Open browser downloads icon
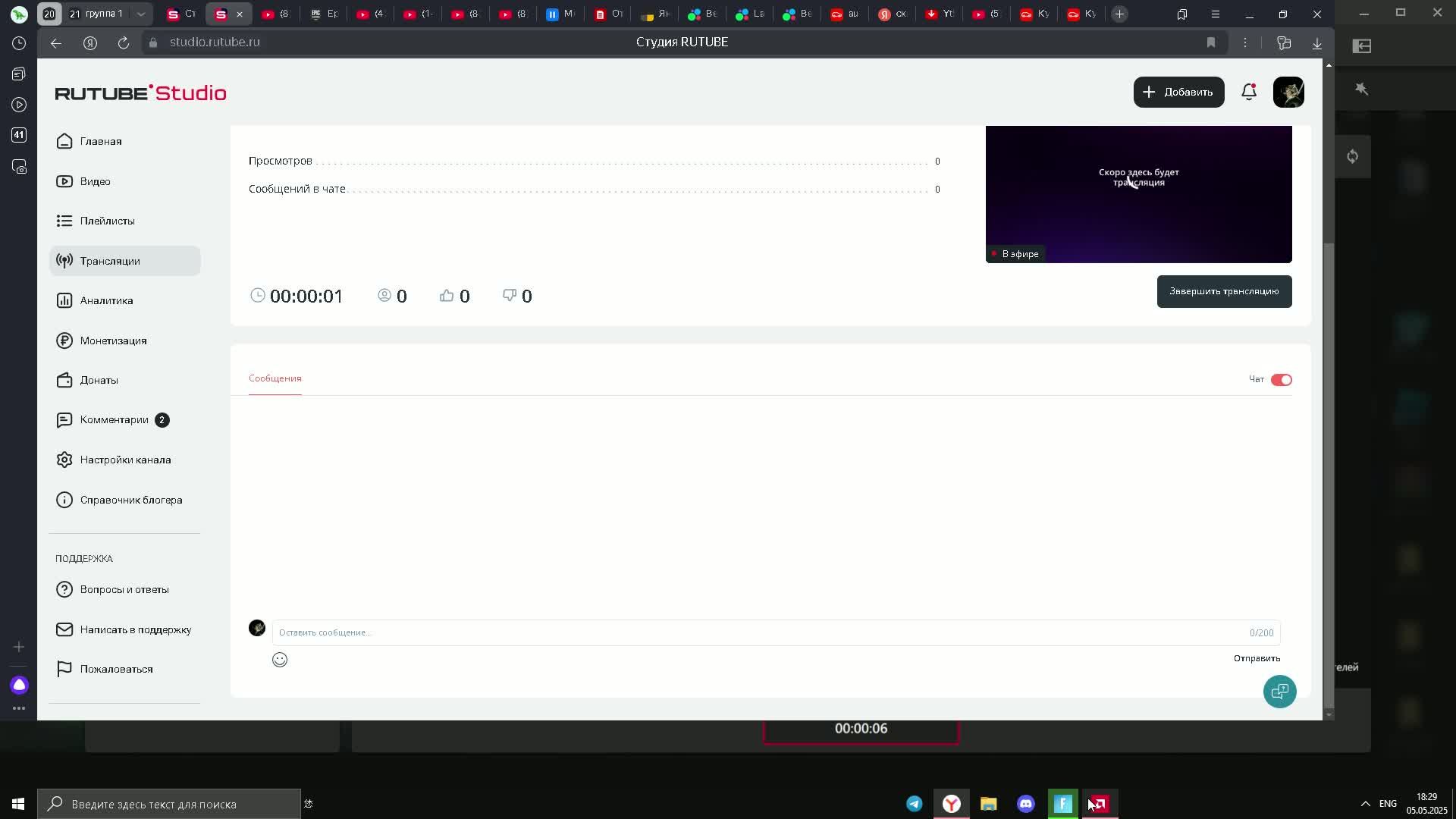 [1317, 43]
